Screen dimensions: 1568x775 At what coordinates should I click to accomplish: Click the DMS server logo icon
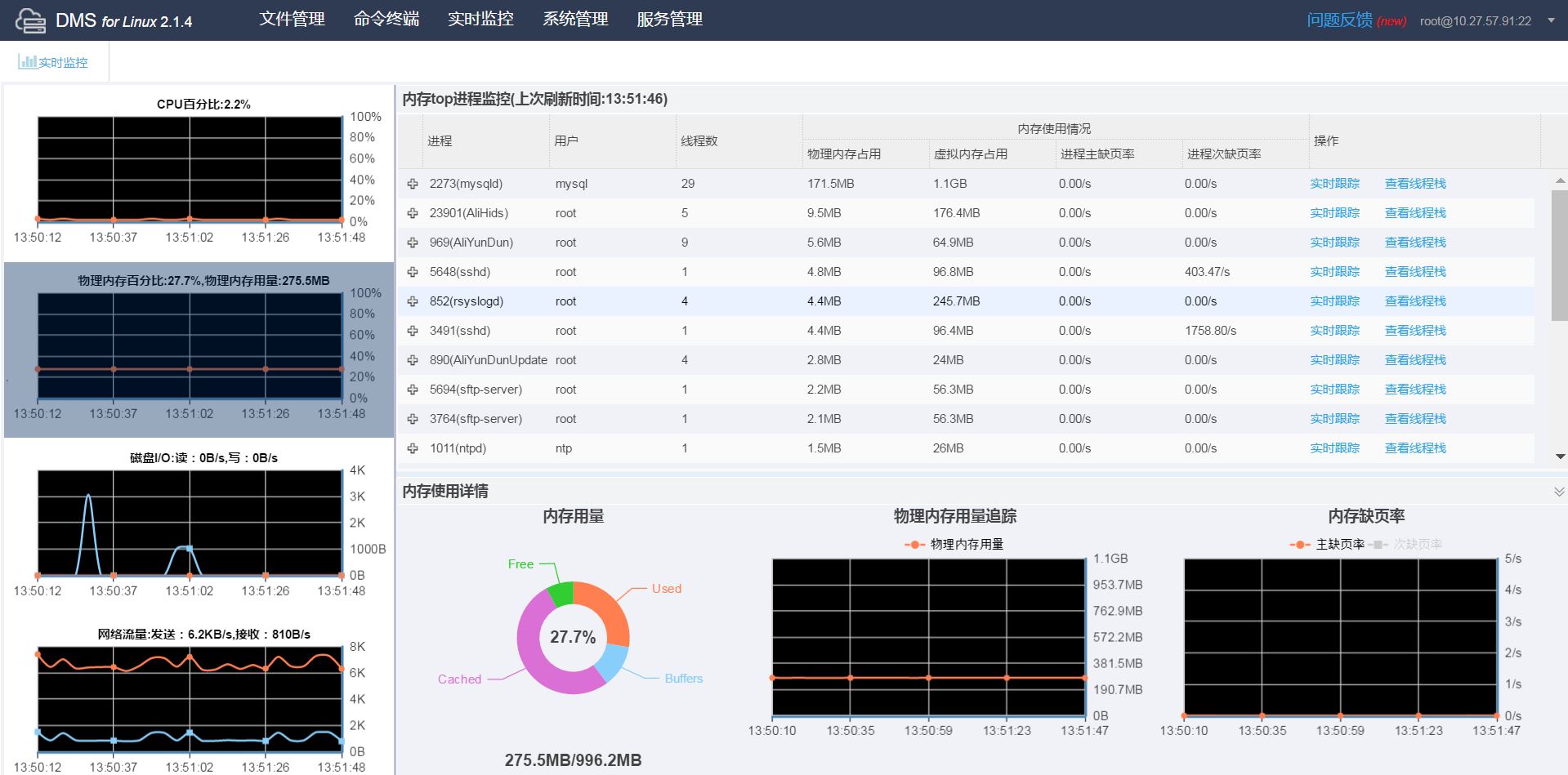tap(30, 20)
